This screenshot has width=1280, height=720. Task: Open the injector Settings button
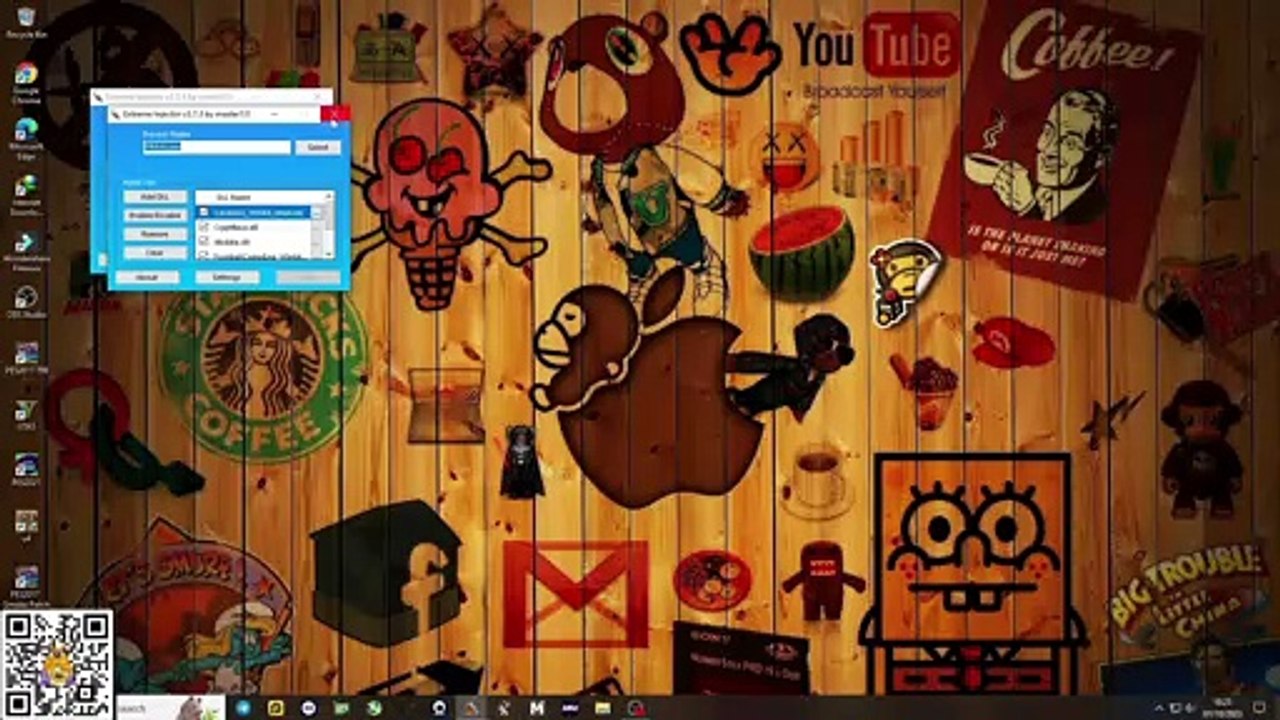227,277
